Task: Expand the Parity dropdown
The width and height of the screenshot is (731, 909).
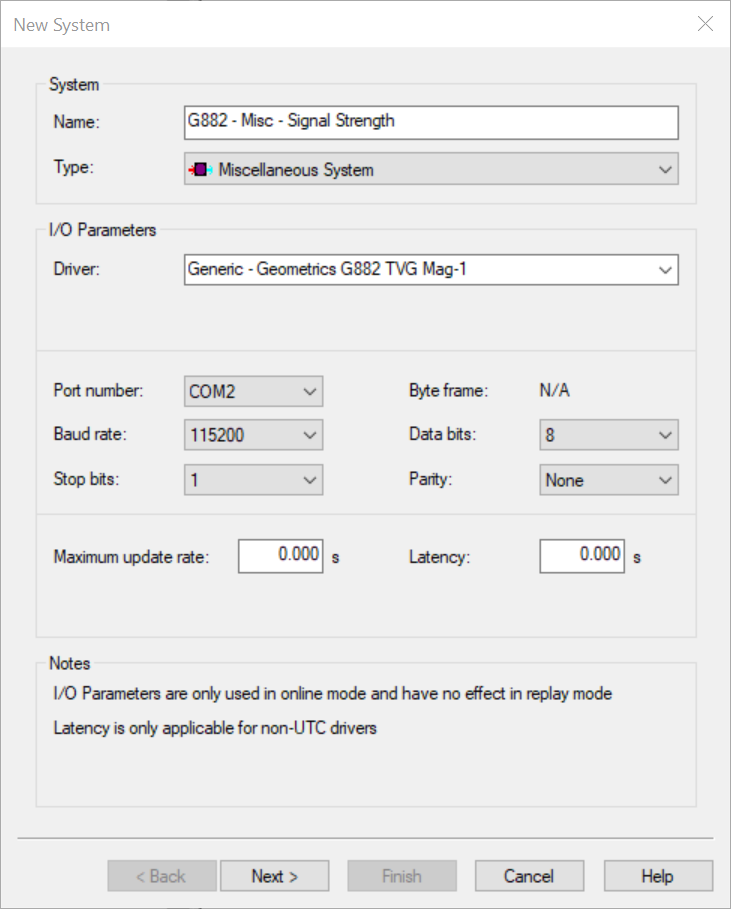Action: [608, 480]
